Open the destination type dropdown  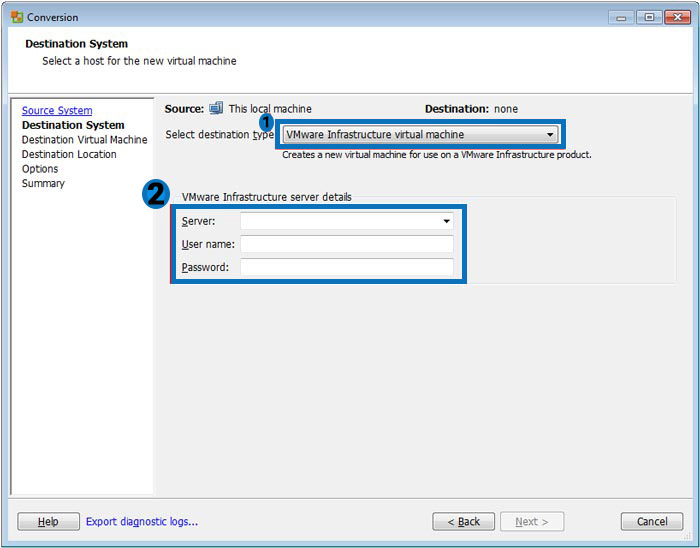click(x=421, y=134)
